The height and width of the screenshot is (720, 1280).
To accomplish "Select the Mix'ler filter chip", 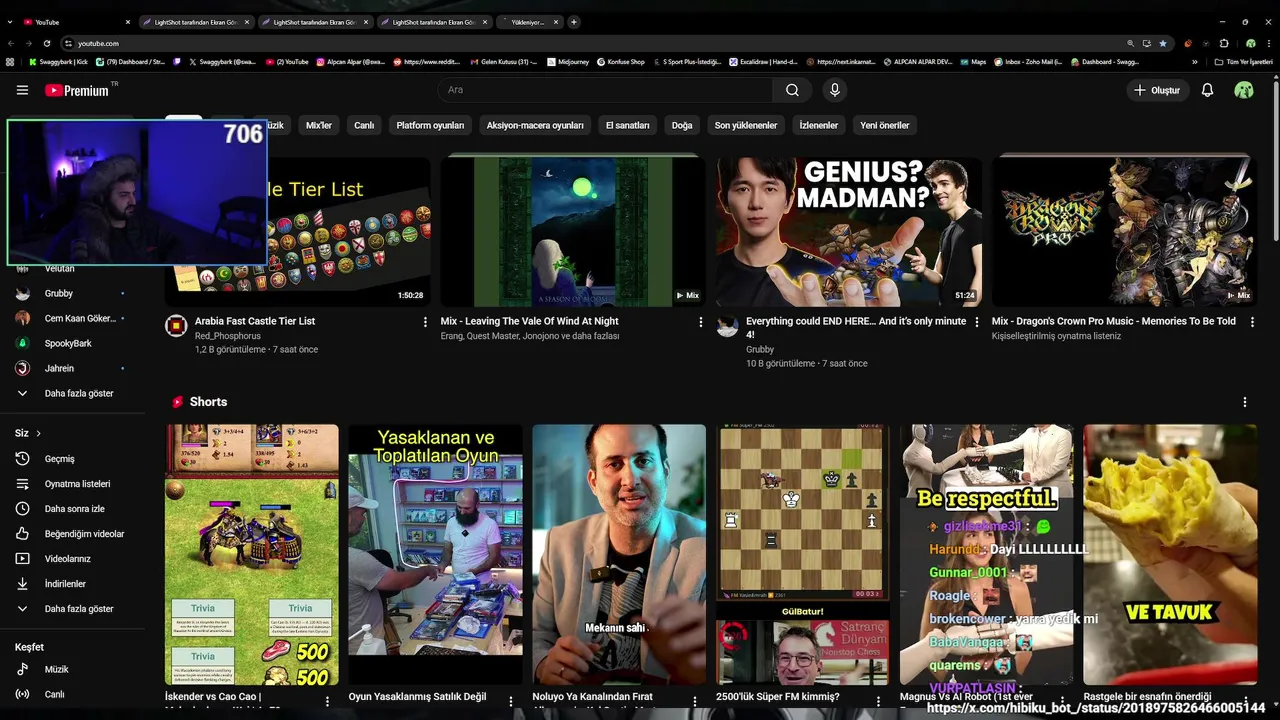I will pos(319,126).
